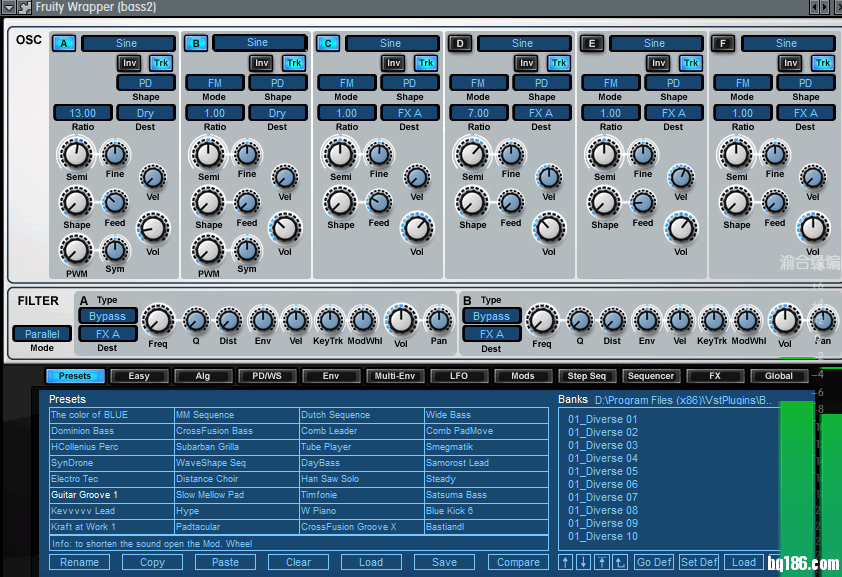
Task: Click oscillator F Vol knob
Action: (813, 228)
